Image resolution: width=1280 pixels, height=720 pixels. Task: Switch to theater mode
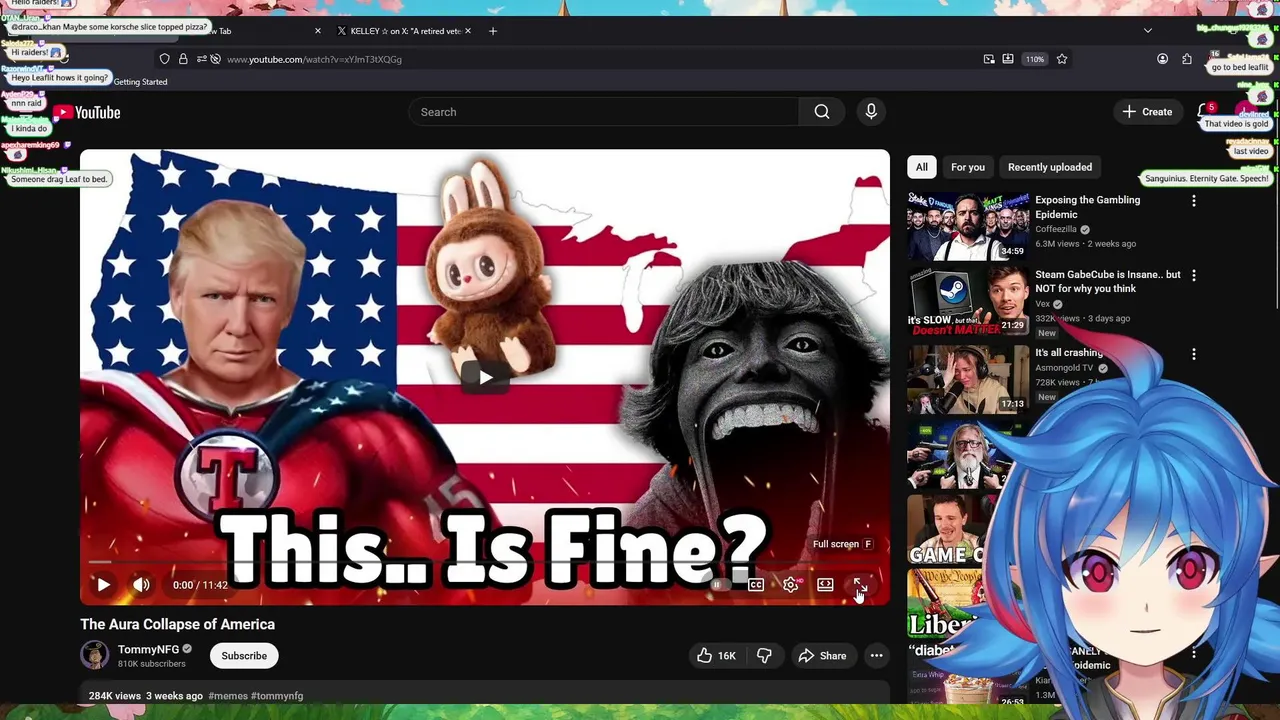[x=825, y=585]
